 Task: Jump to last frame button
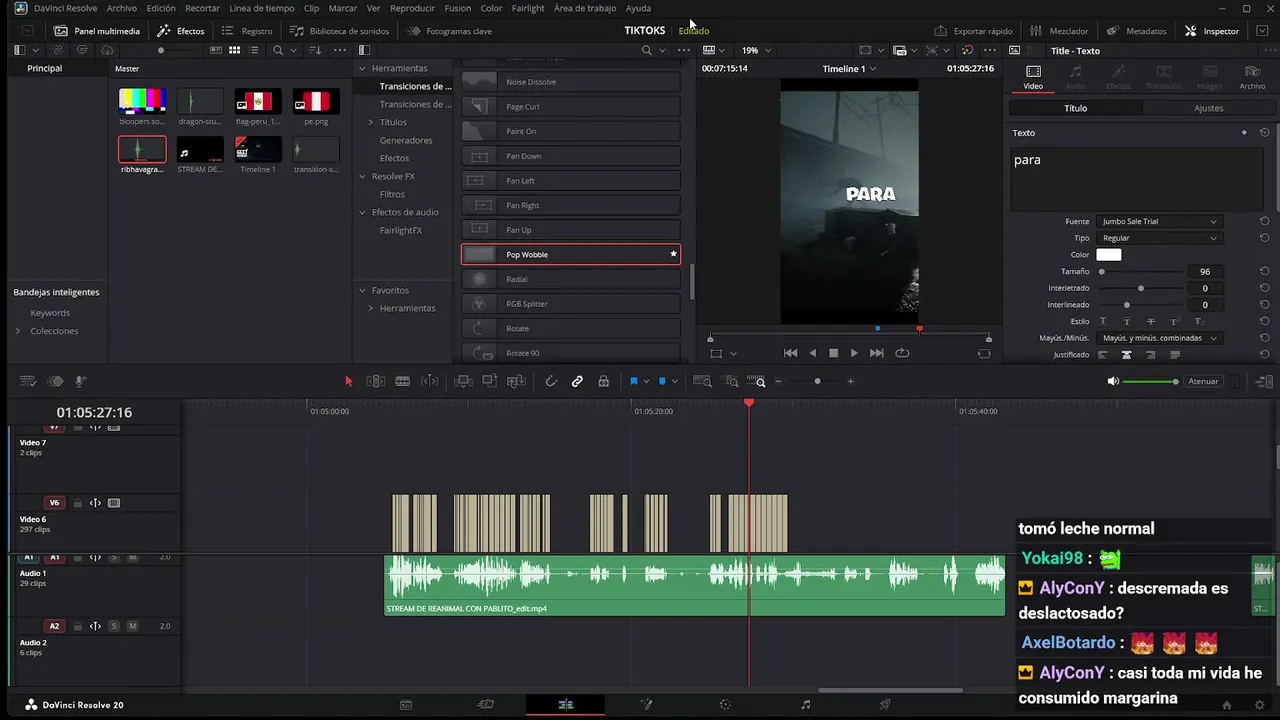[x=877, y=353]
